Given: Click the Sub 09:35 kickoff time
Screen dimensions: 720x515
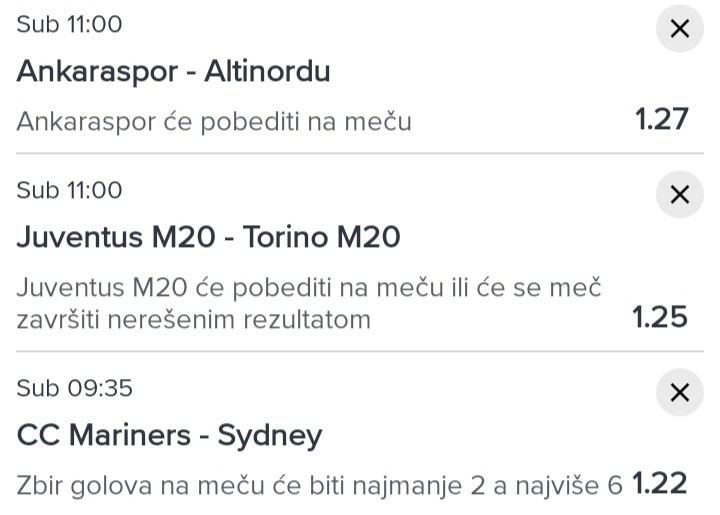Looking at the screenshot, I should [x=74, y=388].
